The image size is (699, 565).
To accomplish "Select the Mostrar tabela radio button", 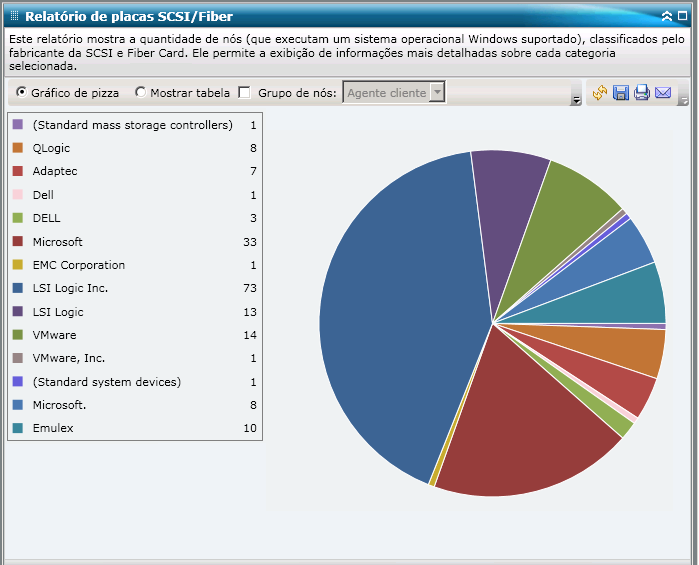I will (140, 92).
